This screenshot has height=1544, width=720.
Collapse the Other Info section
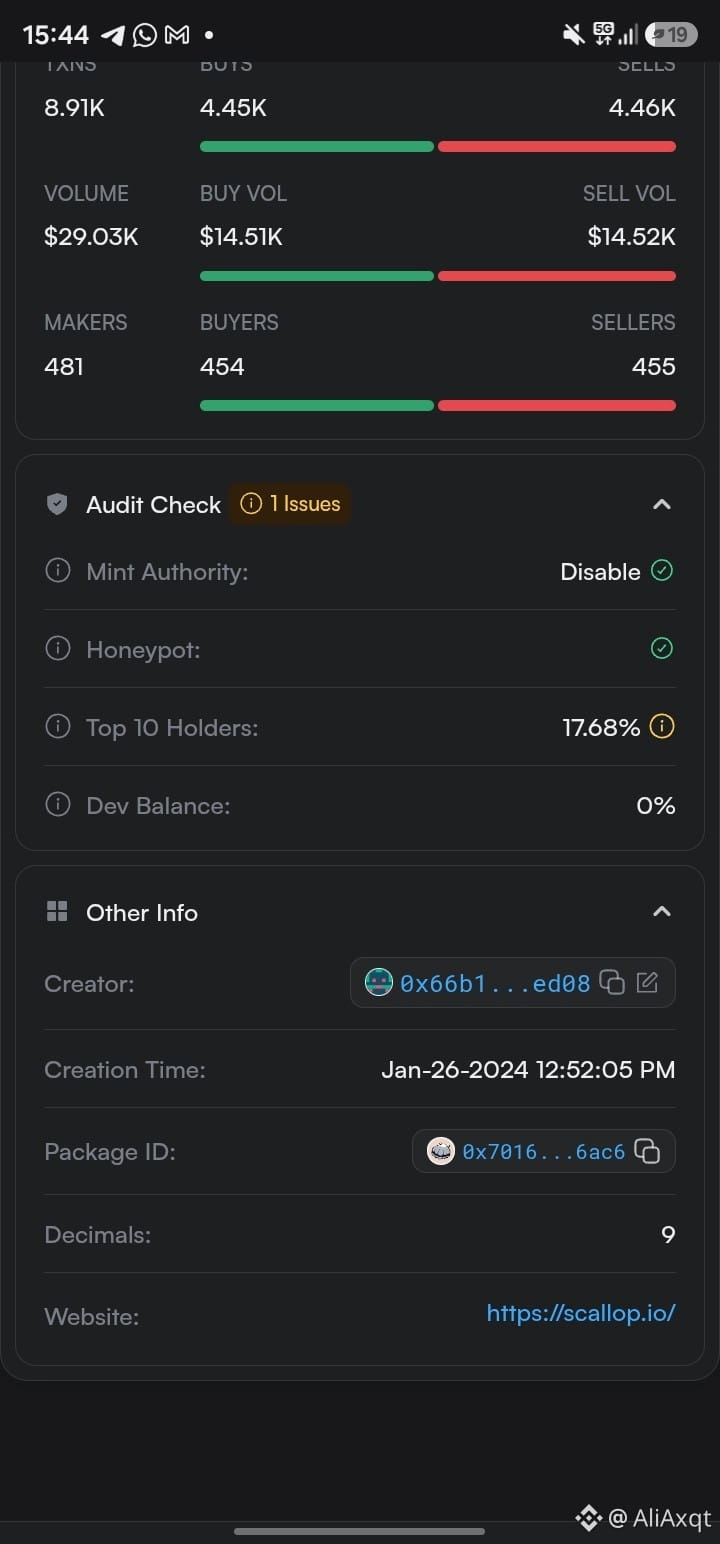[x=661, y=912]
